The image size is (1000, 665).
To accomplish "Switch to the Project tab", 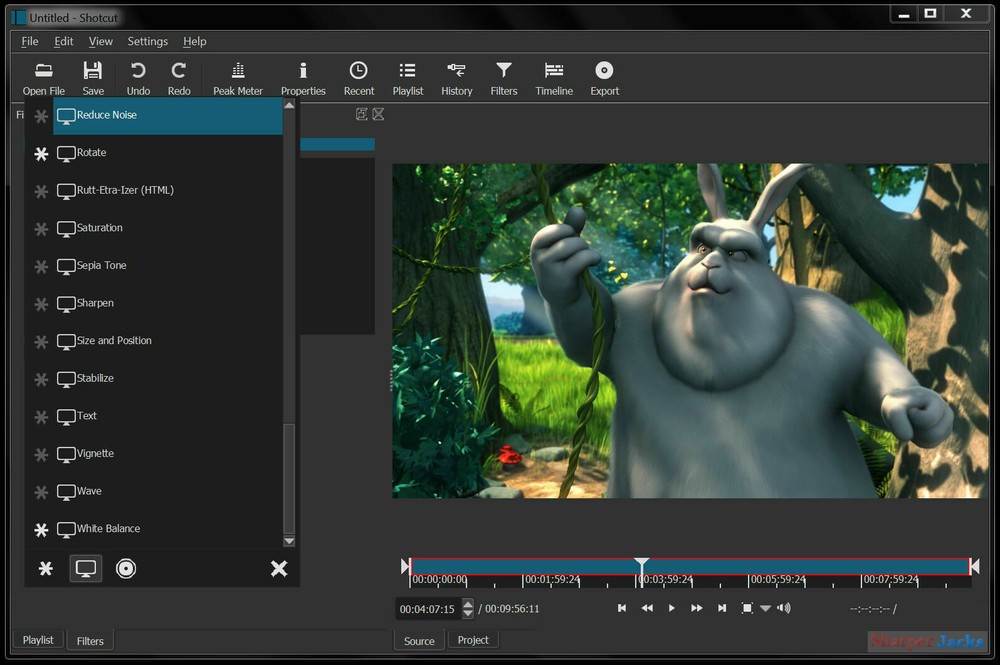I will tap(473, 640).
